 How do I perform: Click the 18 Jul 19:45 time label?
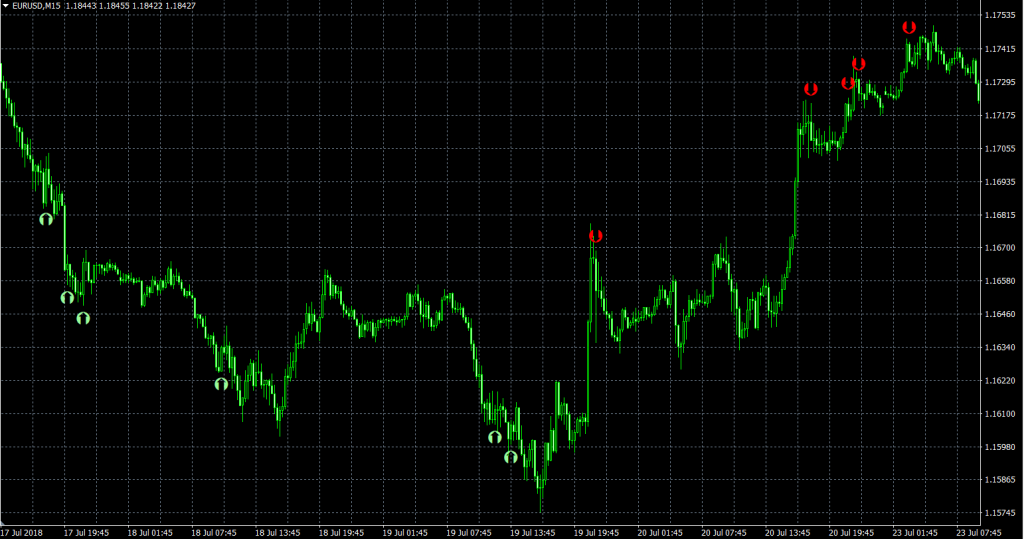tap(342, 532)
